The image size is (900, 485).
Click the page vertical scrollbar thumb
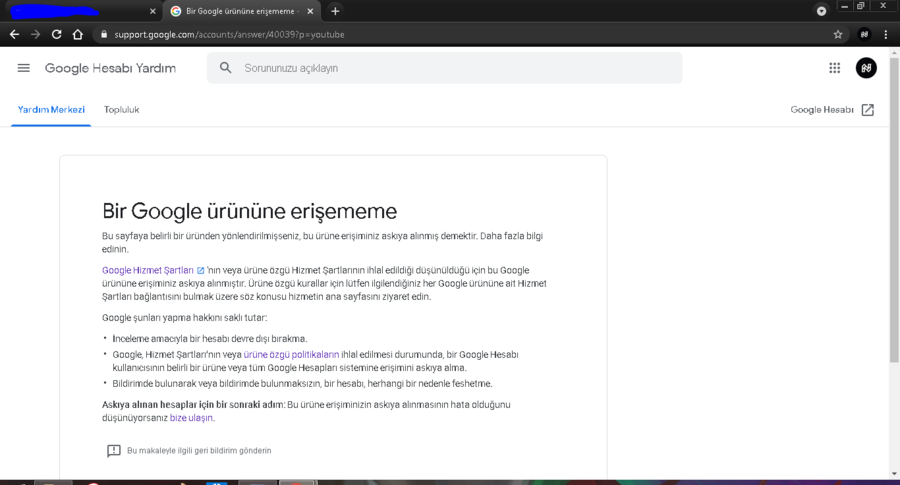click(894, 209)
